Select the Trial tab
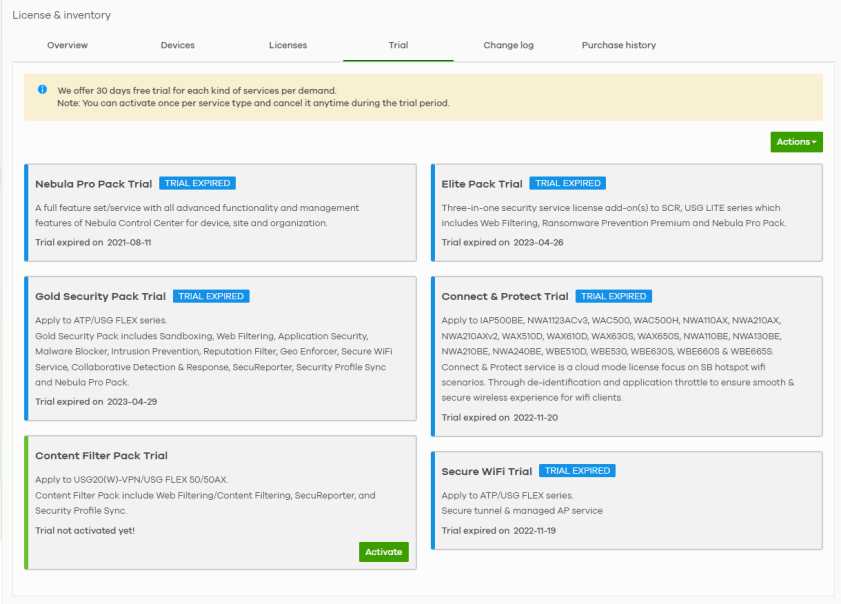 coord(399,45)
